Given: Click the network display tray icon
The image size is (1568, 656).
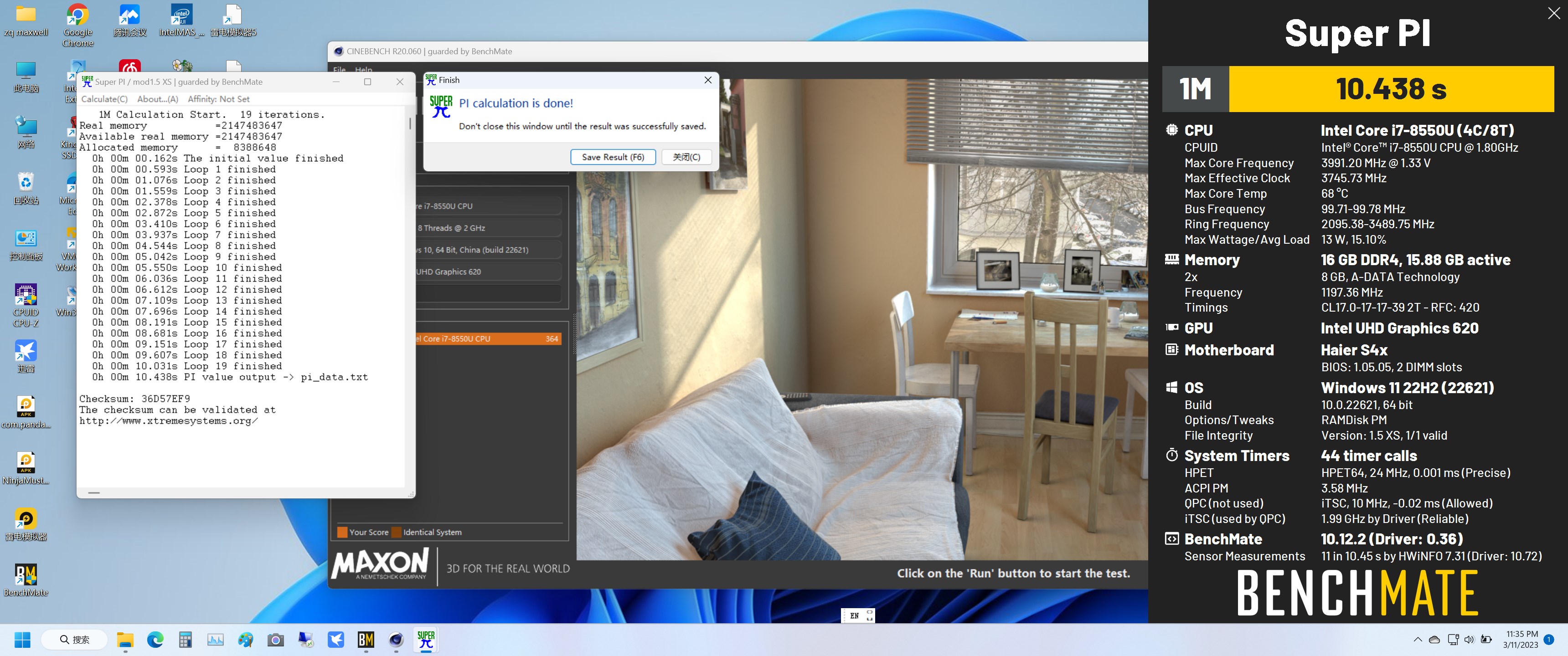Looking at the screenshot, I should click(1453, 640).
